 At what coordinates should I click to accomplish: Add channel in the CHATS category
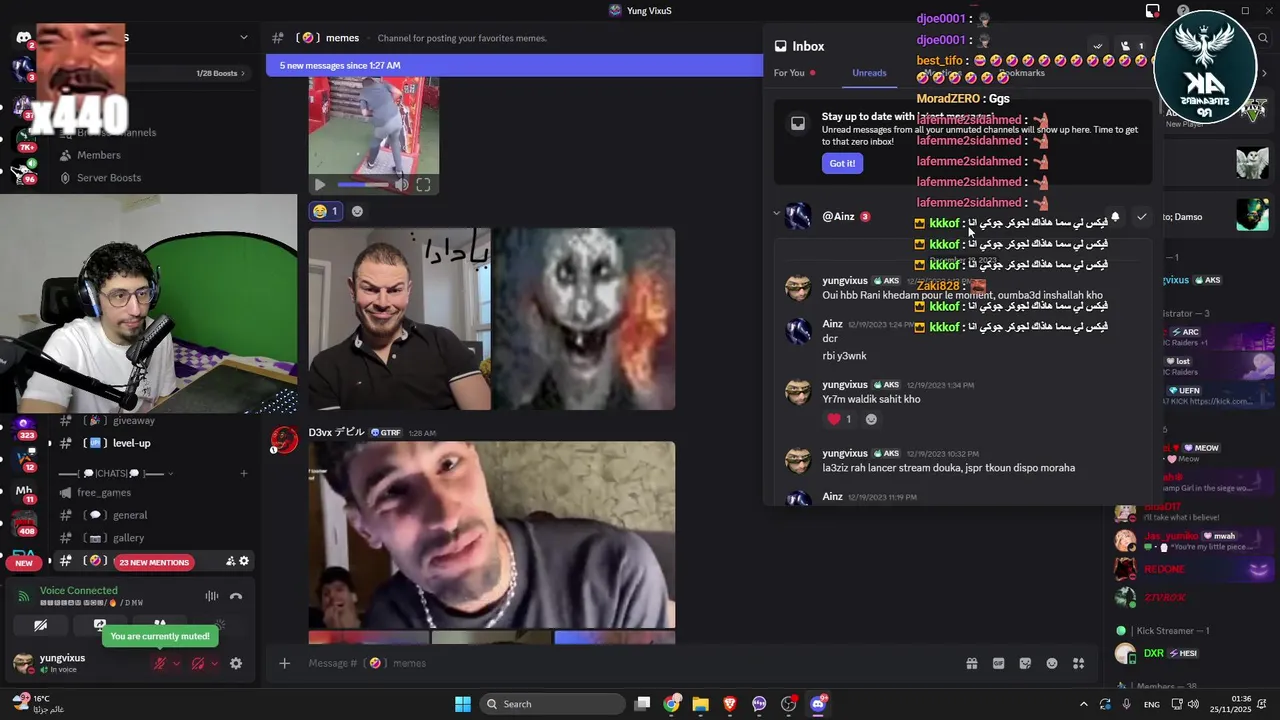242,473
